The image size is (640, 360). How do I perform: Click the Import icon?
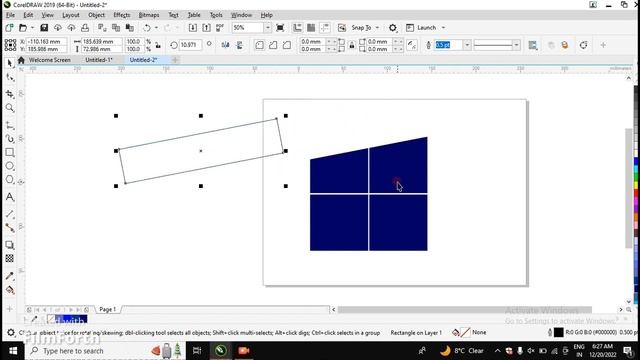(193, 28)
